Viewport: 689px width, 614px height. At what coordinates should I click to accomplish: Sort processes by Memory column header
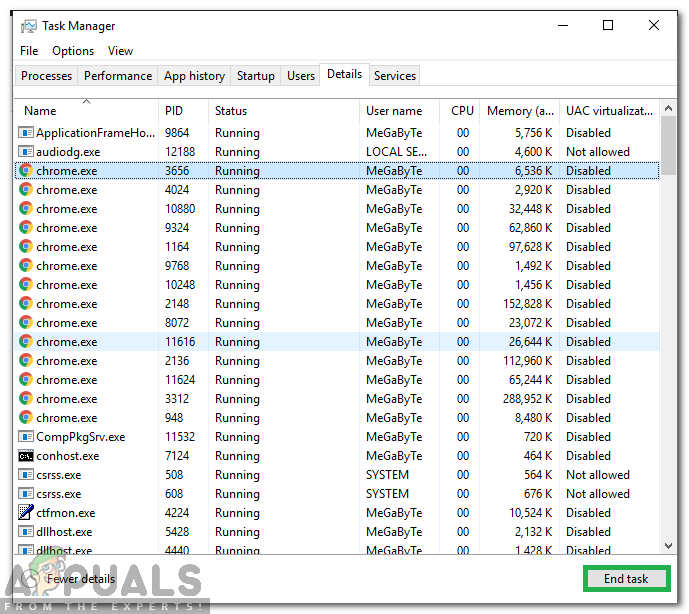[519, 111]
